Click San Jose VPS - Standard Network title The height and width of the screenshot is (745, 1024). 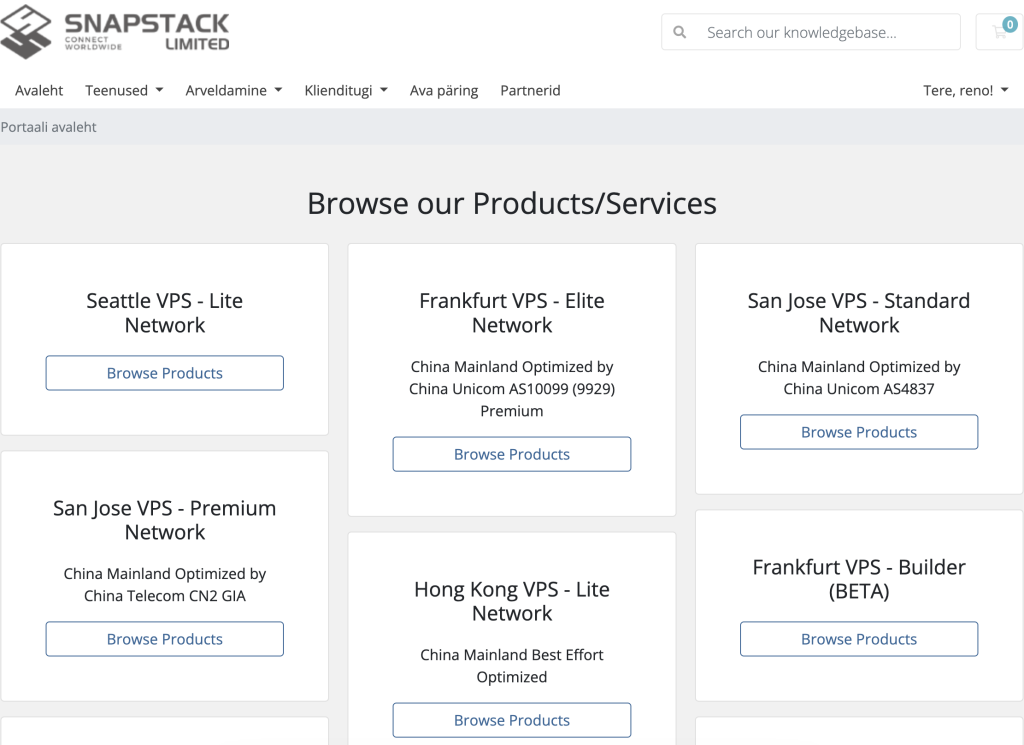click(x=859, y=313)
